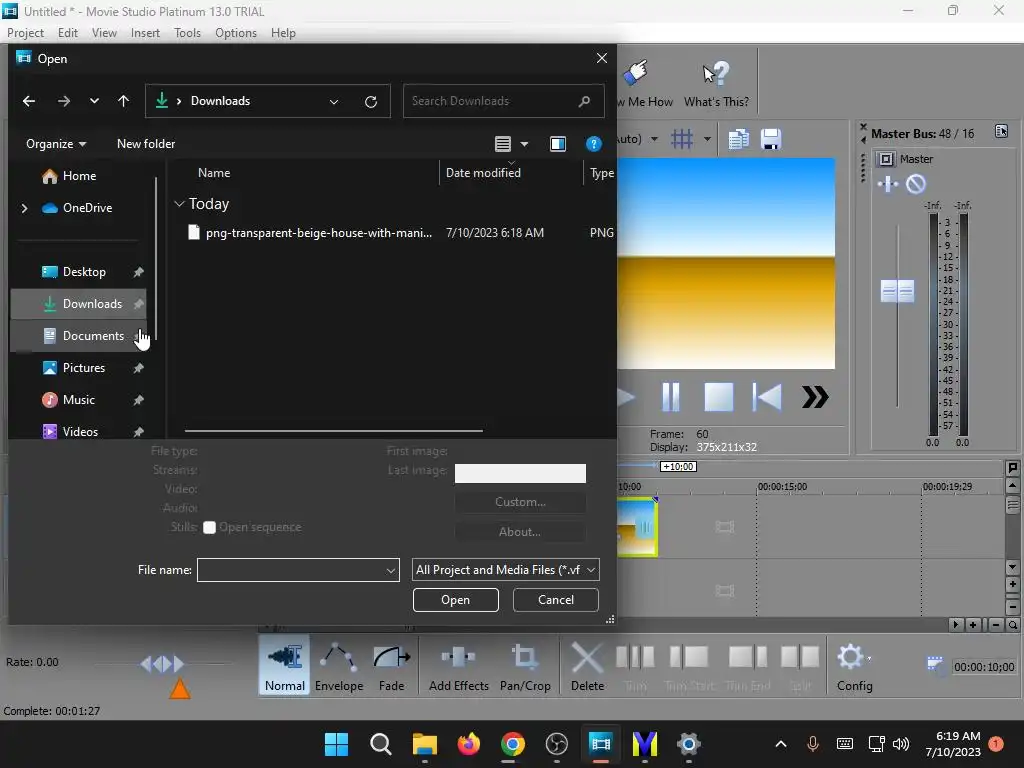Open the Help menu
Viewport: 1024px width, 768px height.
coord(283,33)
